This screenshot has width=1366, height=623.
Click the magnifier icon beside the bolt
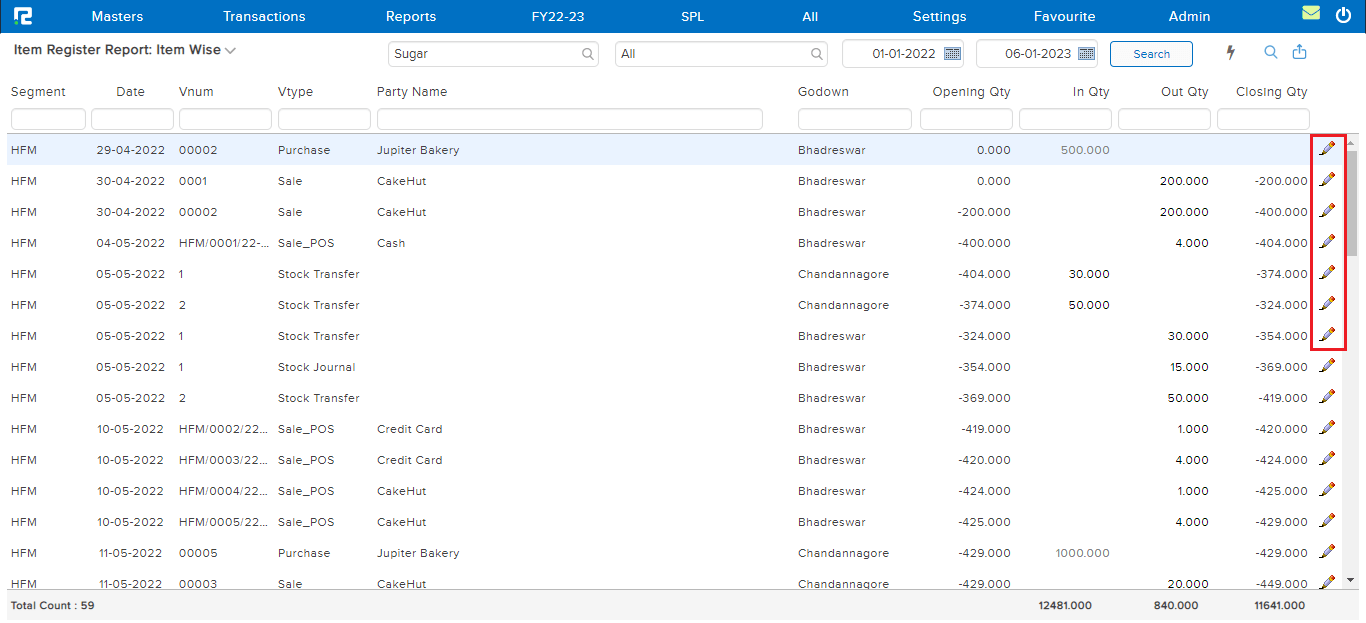click(x=1271, y=53)
